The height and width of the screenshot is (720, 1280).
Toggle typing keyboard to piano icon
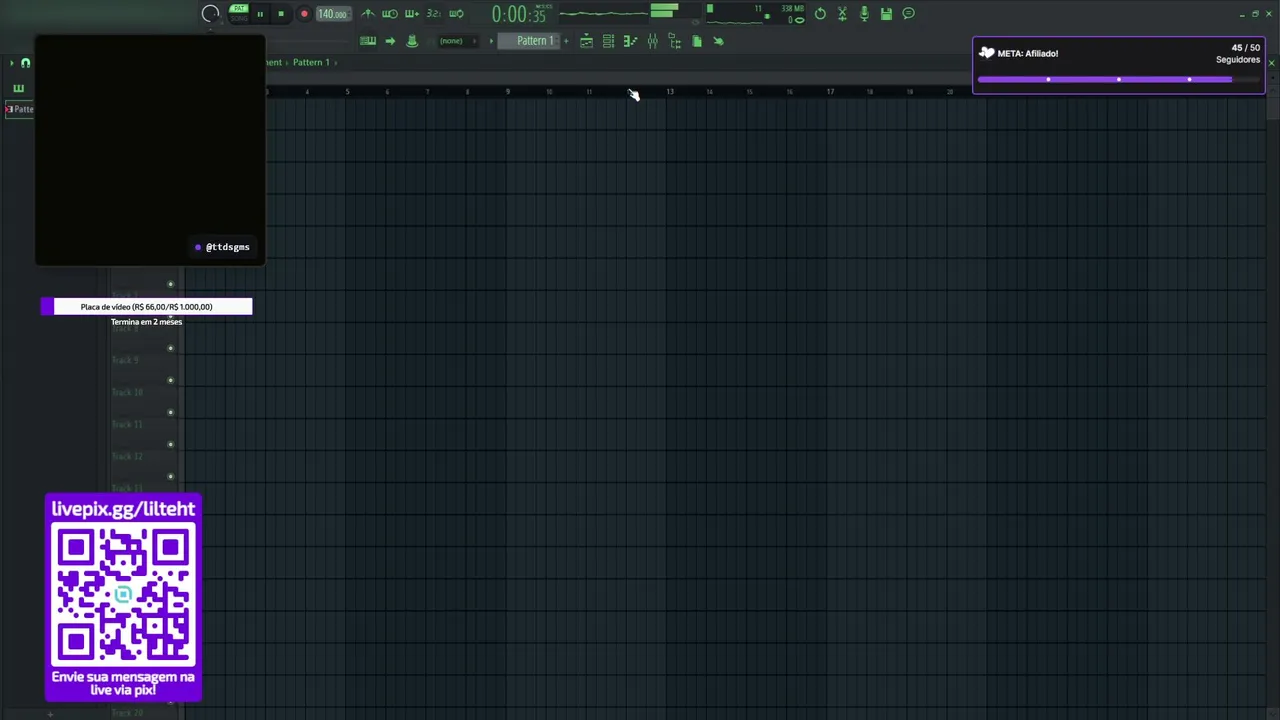point(368,41)
